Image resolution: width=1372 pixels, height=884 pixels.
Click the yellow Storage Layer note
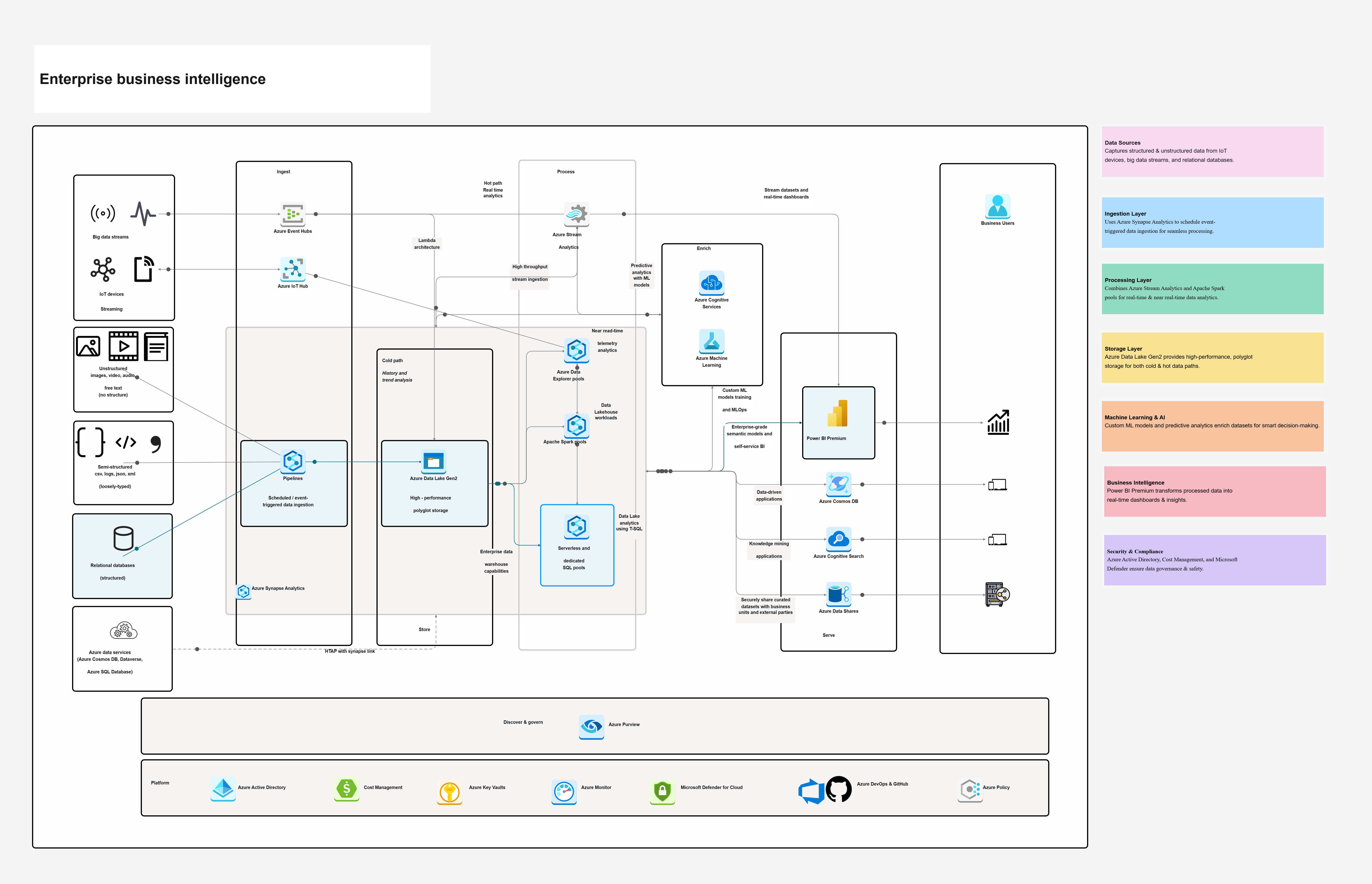coord(1212,358)
